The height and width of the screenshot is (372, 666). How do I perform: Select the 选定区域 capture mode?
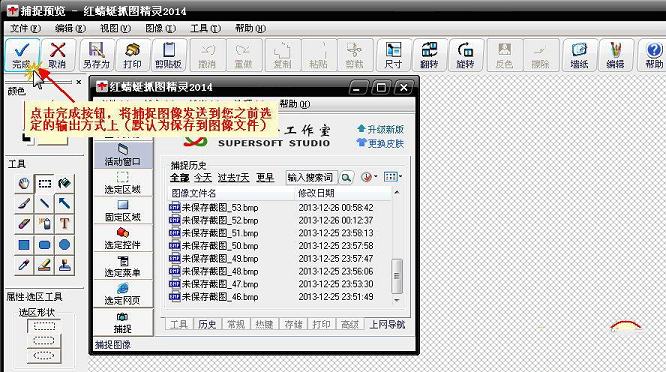tap(123, 183)
